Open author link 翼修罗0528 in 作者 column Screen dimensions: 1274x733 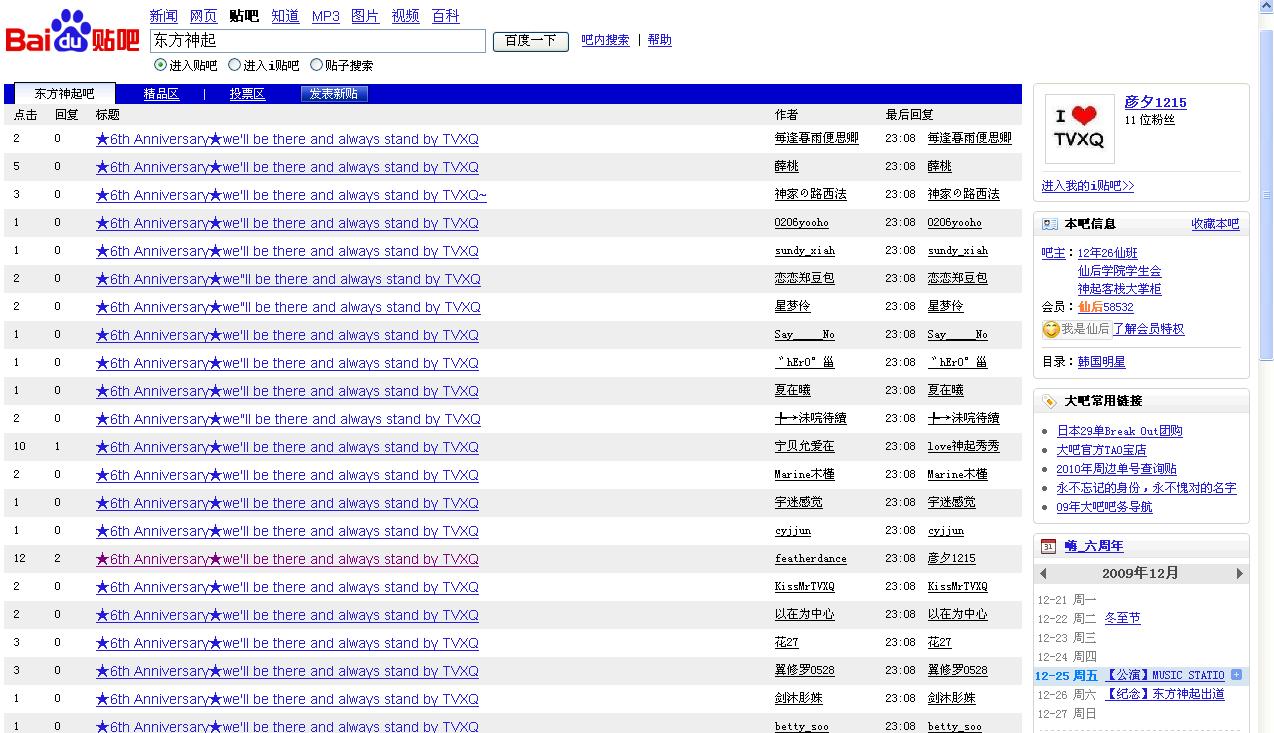point(805,671)
